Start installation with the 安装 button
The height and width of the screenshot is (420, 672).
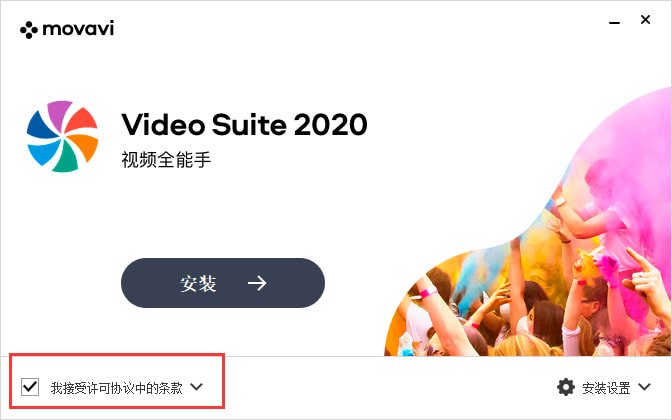point(223,283)
